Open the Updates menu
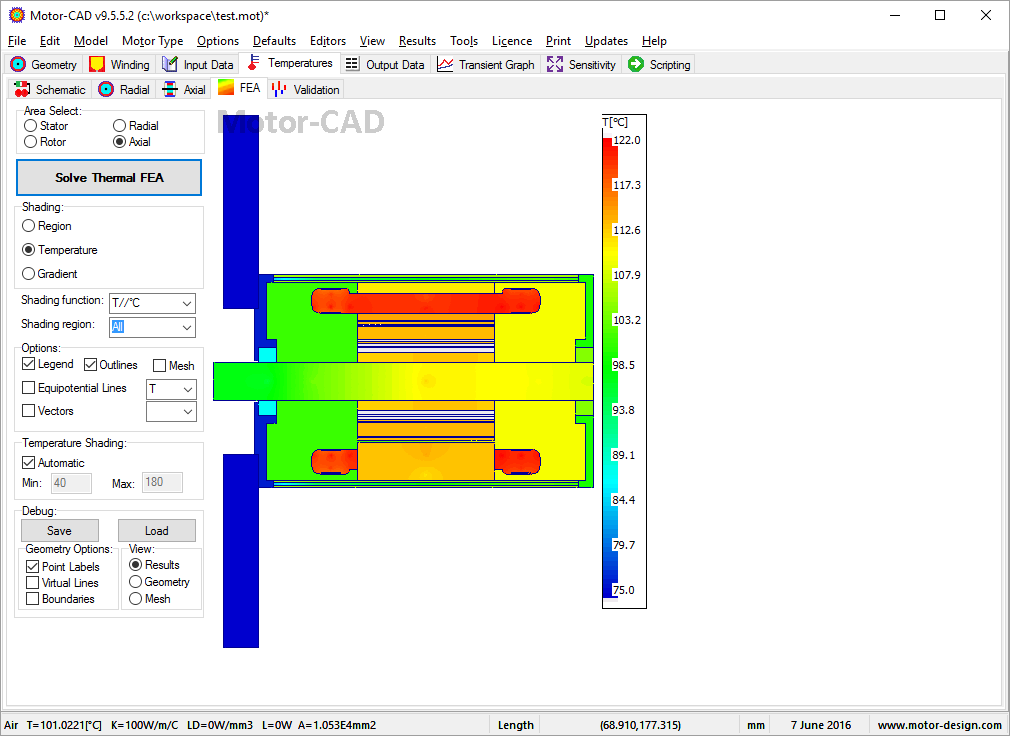Image resolution: width=1010 pixels, height=736 pixels. (606, 41)
